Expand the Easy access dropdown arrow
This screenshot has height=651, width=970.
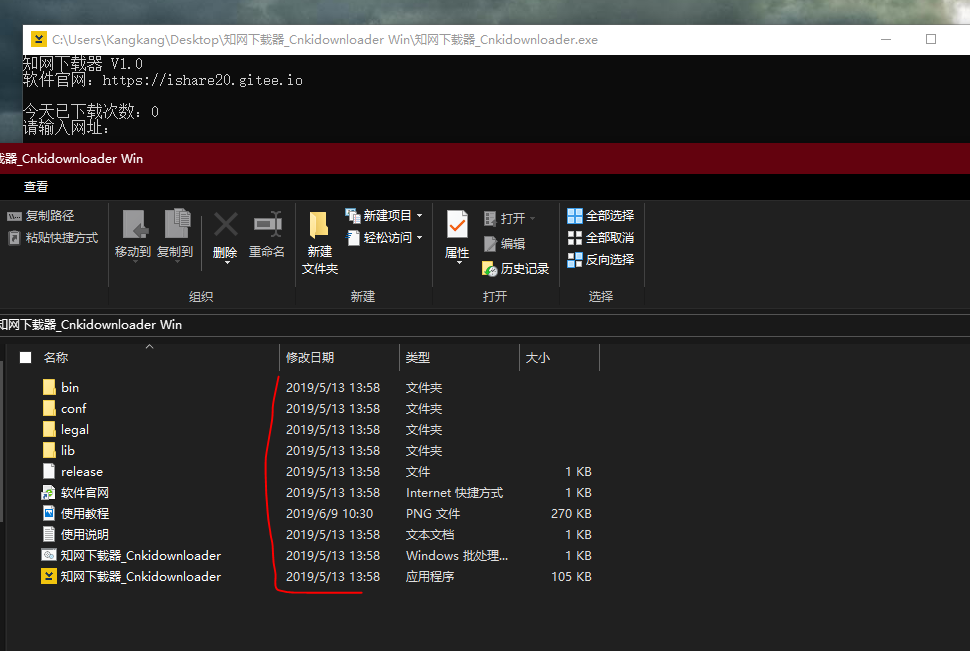coord(419,238)
